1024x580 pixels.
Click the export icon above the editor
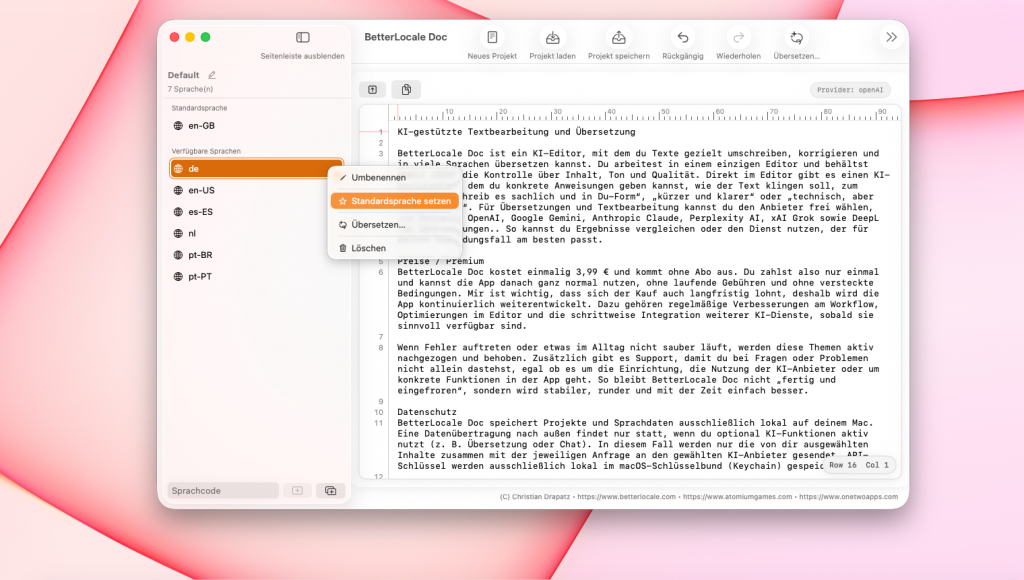coord(372,89)
